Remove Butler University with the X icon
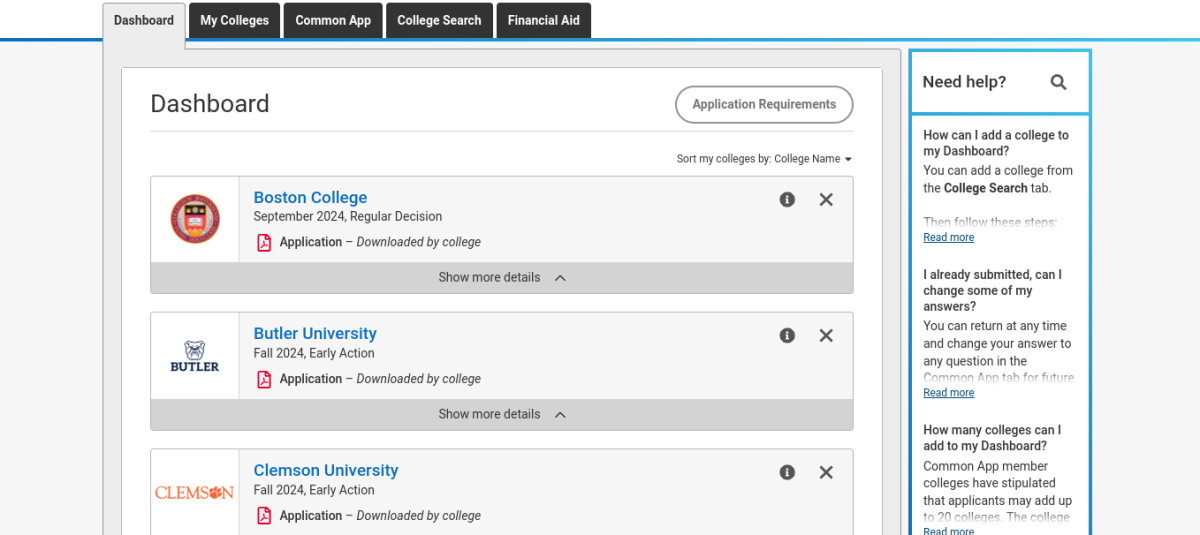The width and height of the screenshot is (1200, 535). tap(826, 335)
